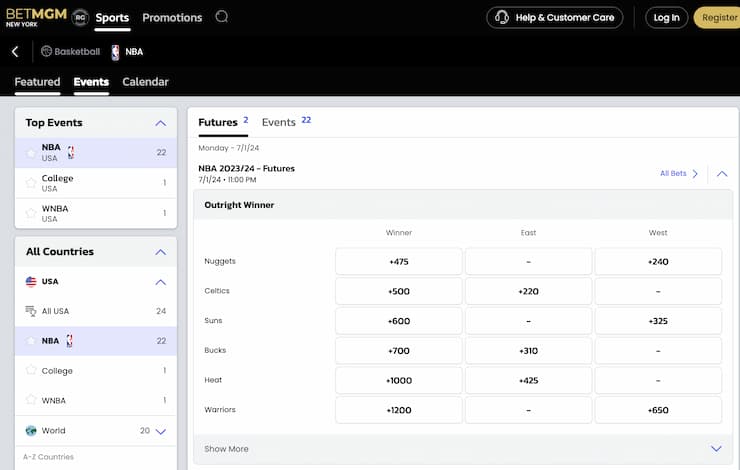The height and width of the screenshot is (470, 740).
Task: Favorite WNBA USA in Top Events star
Action: tap(31, 213)
